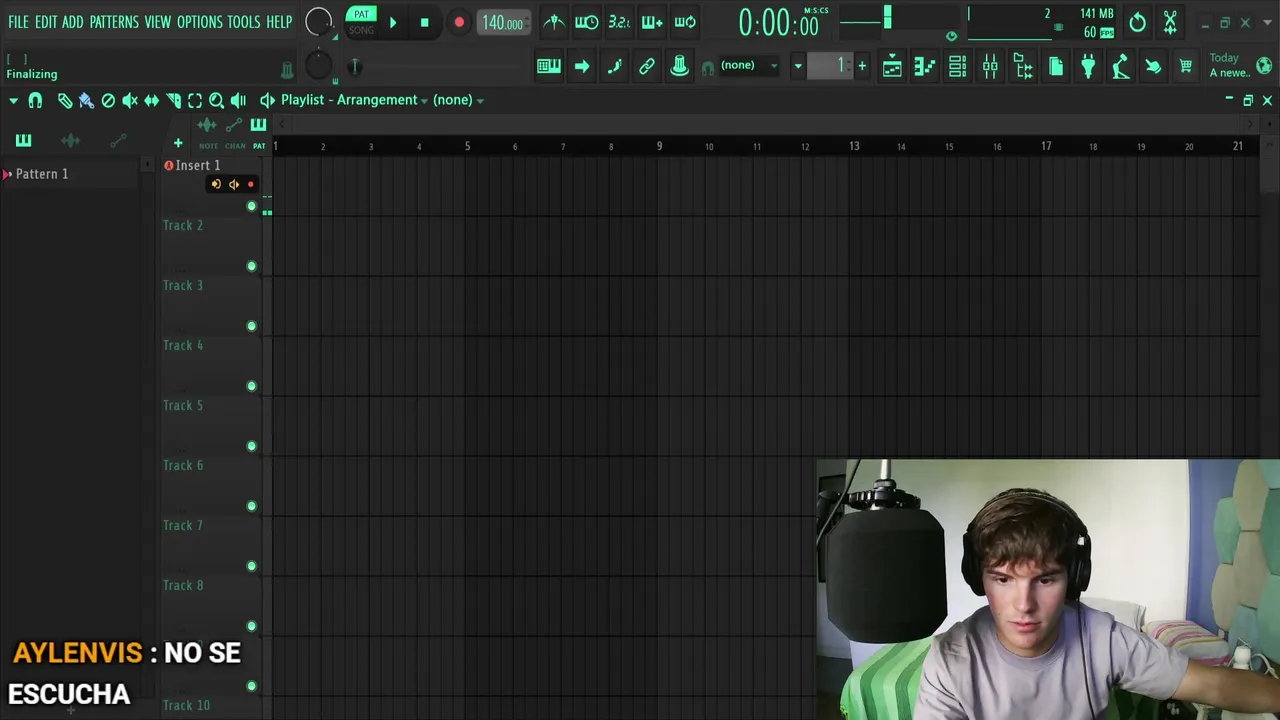This screenshot has height=720, width=1280.
Task: Toggle wait for input to start
Action: [587, 22]
